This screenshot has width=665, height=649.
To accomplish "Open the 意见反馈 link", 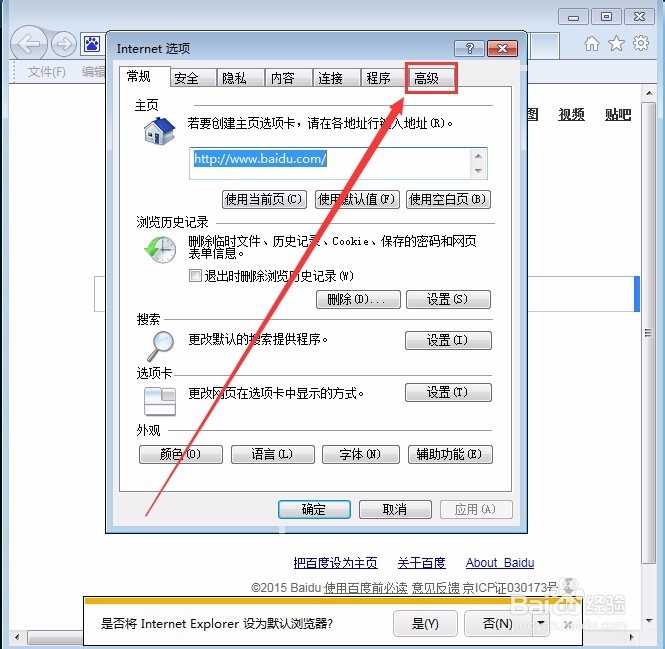I will pos(436,588).
